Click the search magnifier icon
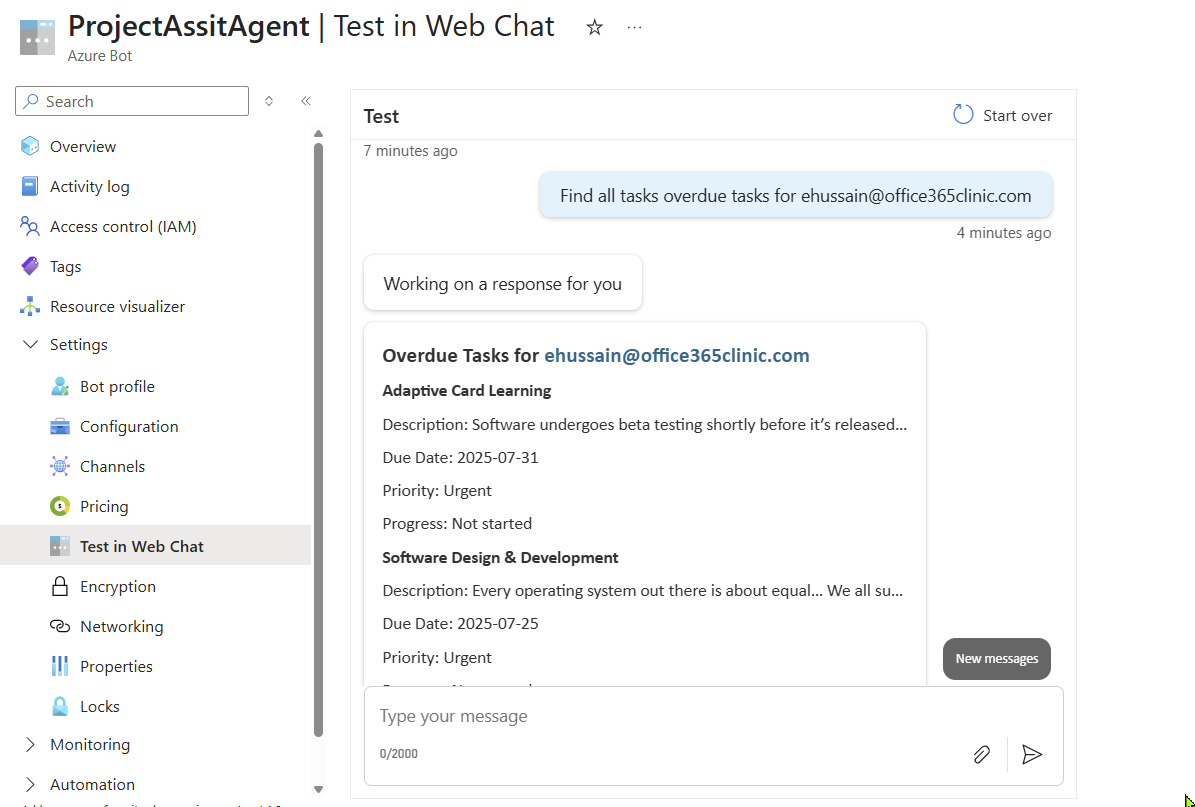The width and height of the screenshot is (1195, 807). click(31, 101)
